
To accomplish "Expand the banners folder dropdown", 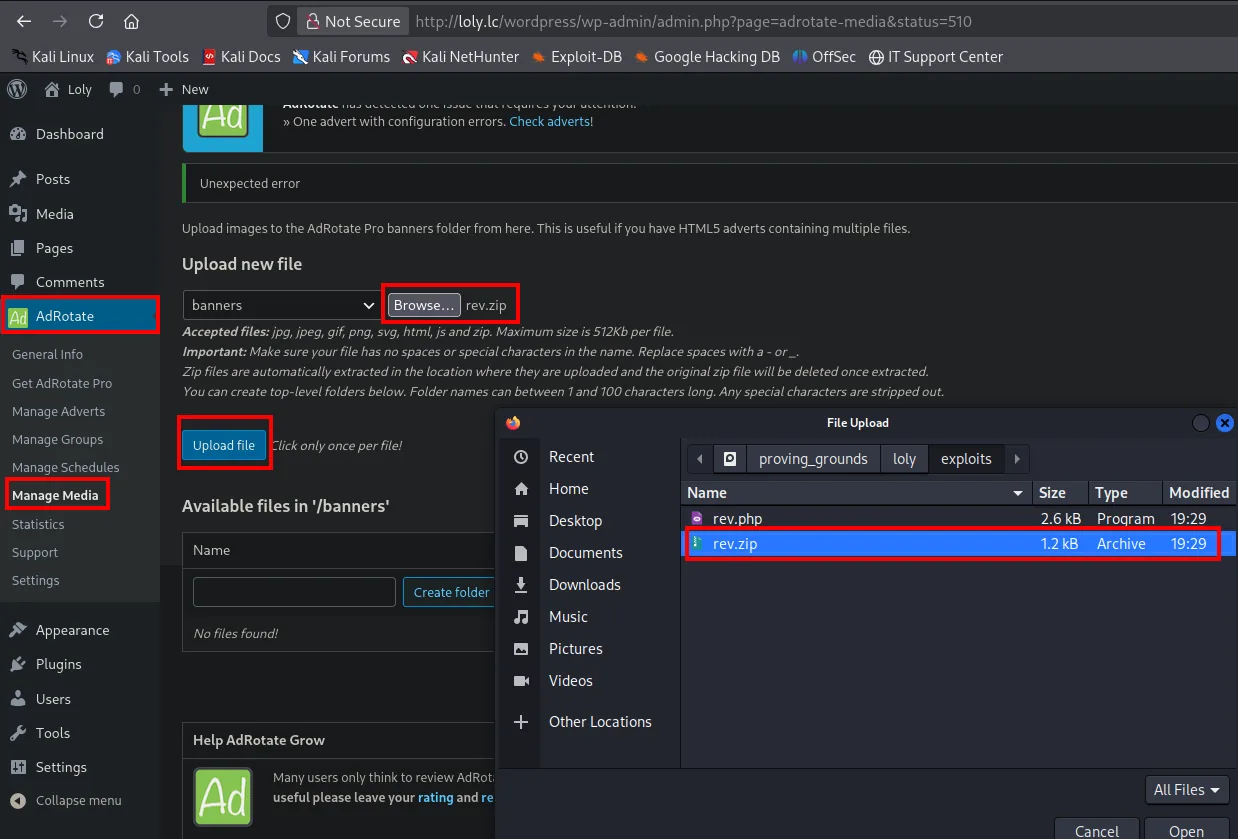I will 281,305.
